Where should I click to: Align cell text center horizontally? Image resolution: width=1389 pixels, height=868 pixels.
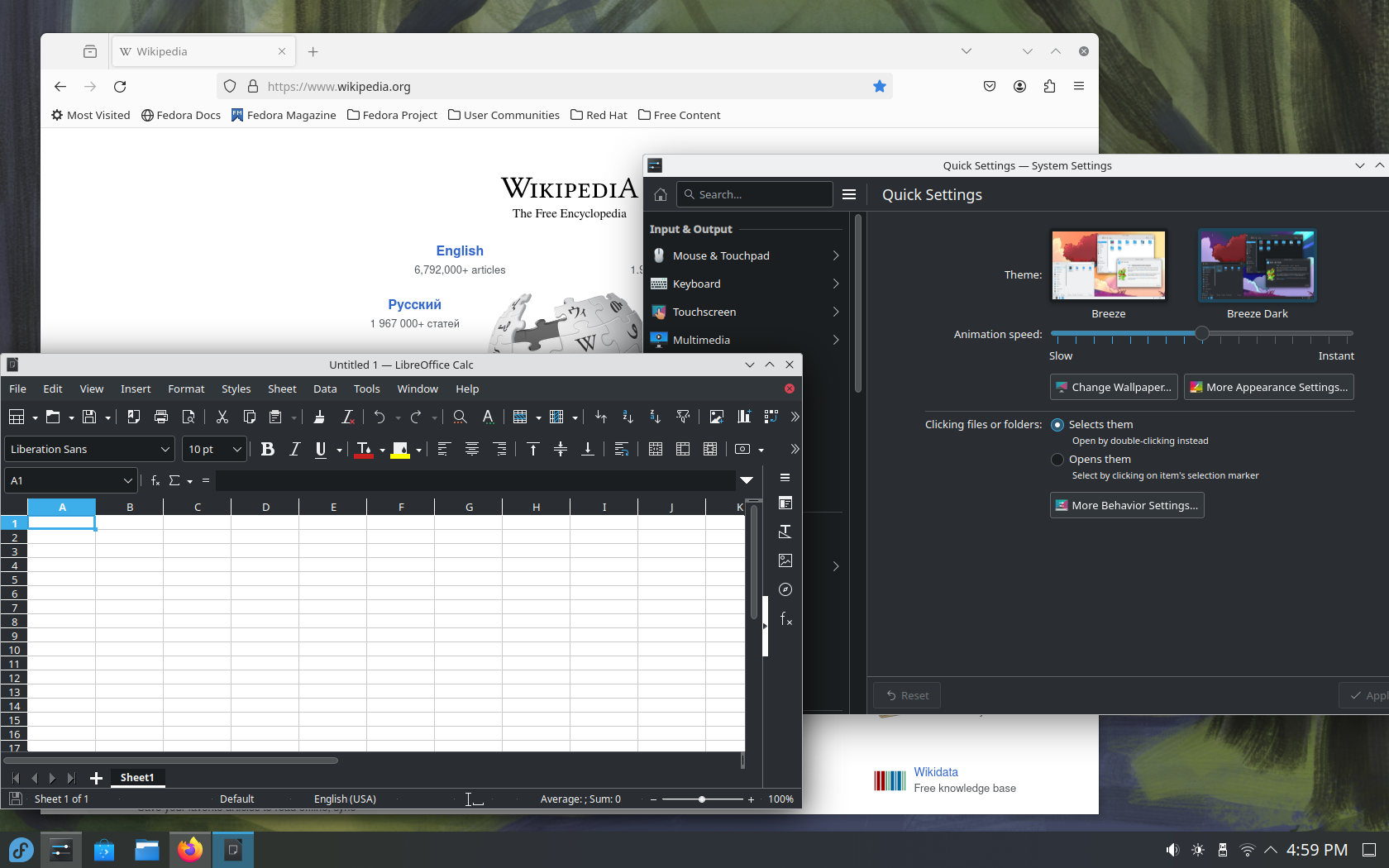(472, 449)
